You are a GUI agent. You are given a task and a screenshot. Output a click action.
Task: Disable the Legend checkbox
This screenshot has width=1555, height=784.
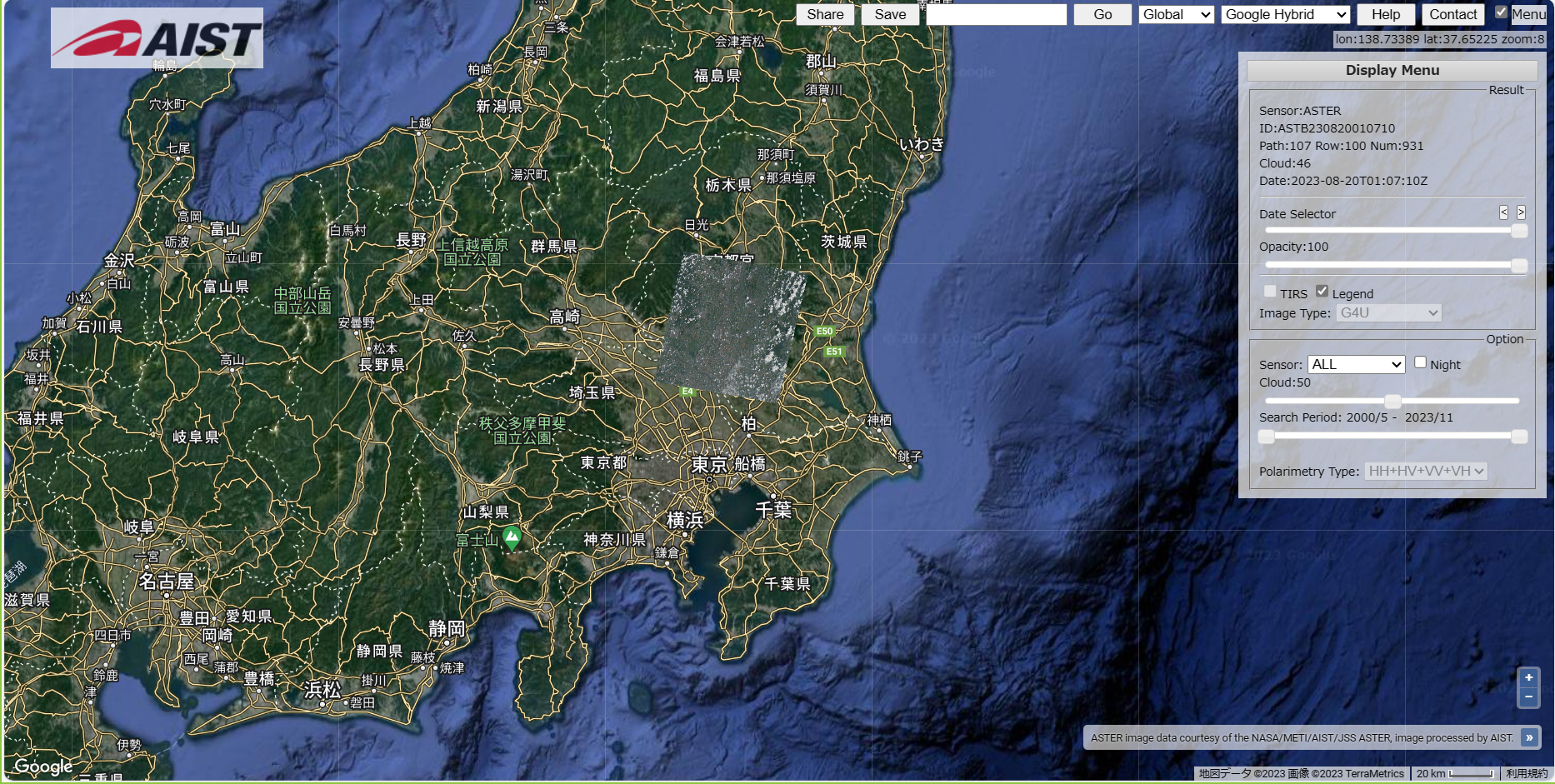click(1322, 289)
